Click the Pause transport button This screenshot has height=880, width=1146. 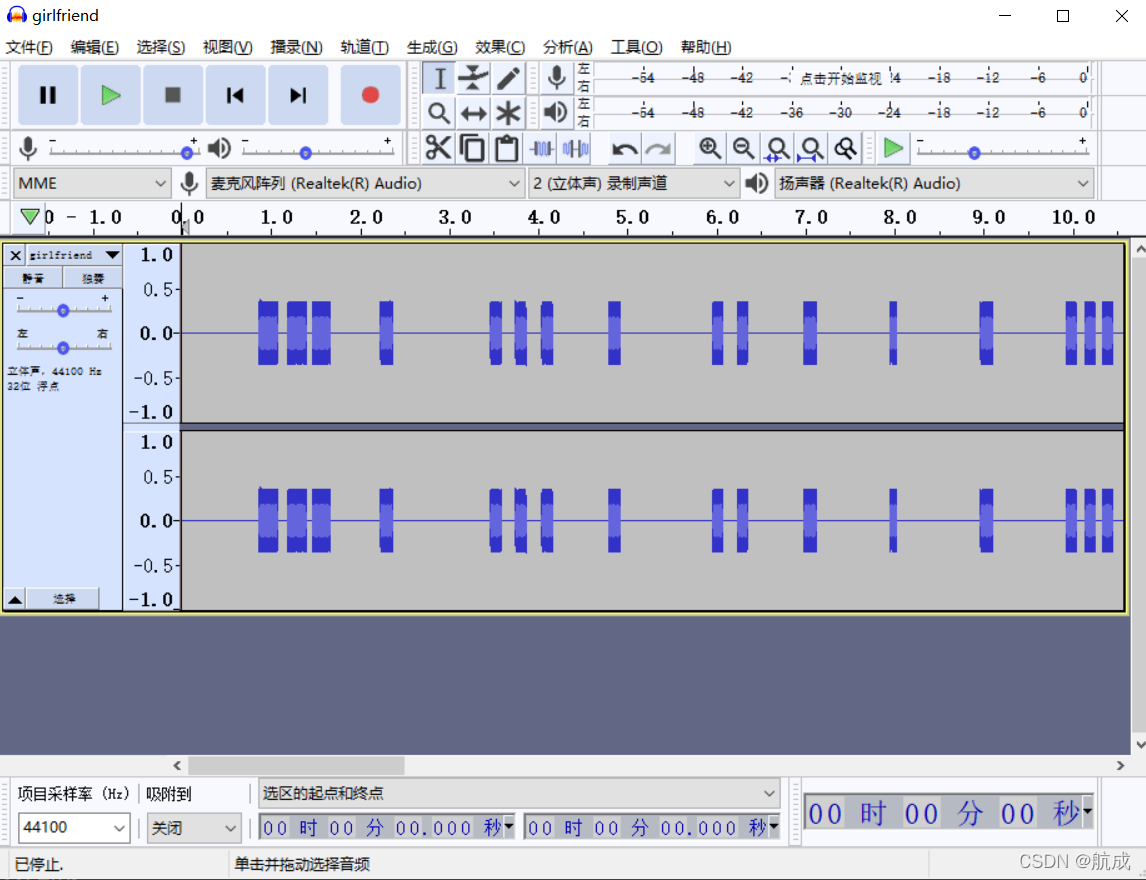[48, 95]
